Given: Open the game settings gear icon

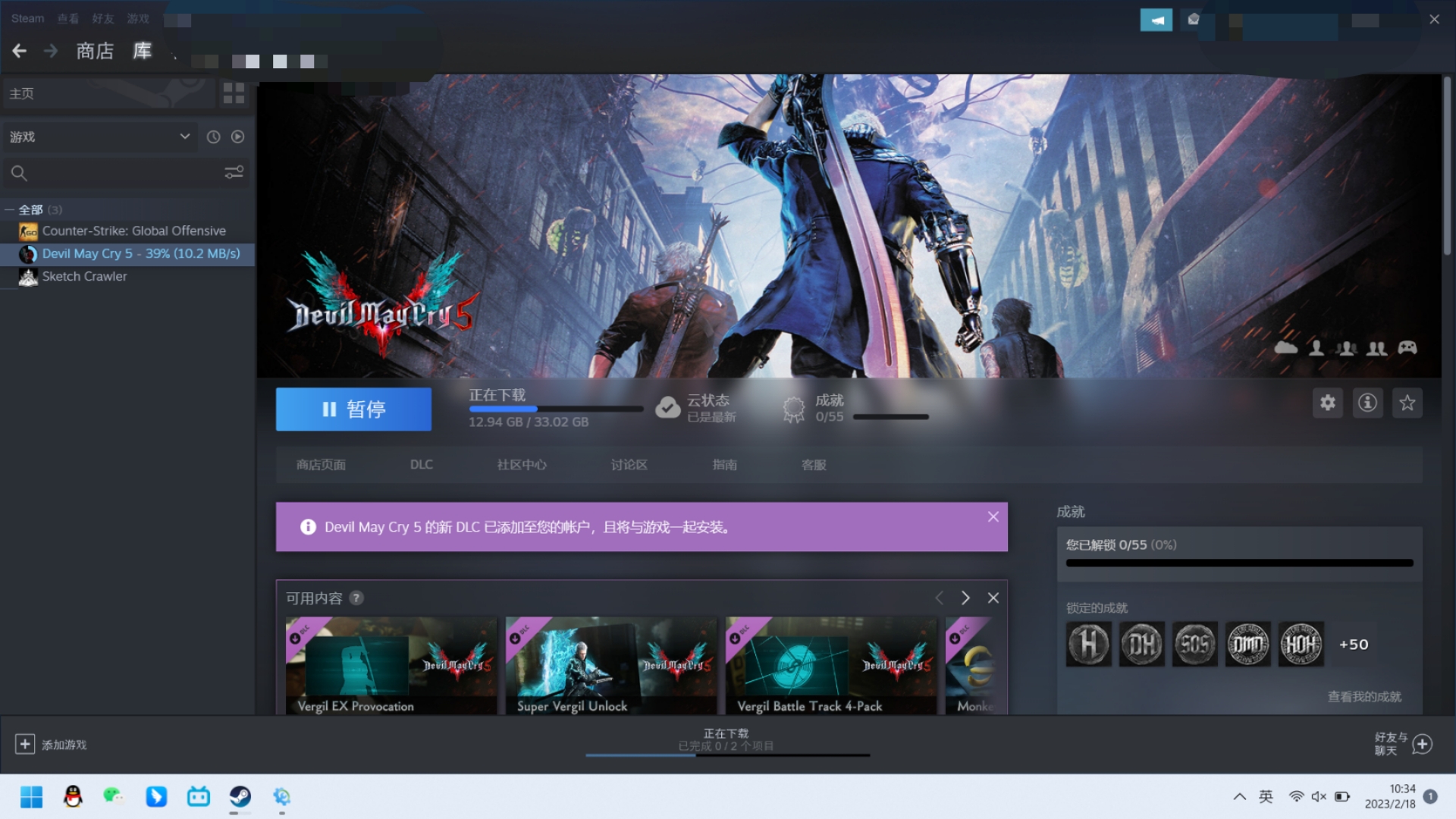Looking at the screenshot, I should click(x=1327, y=403).
